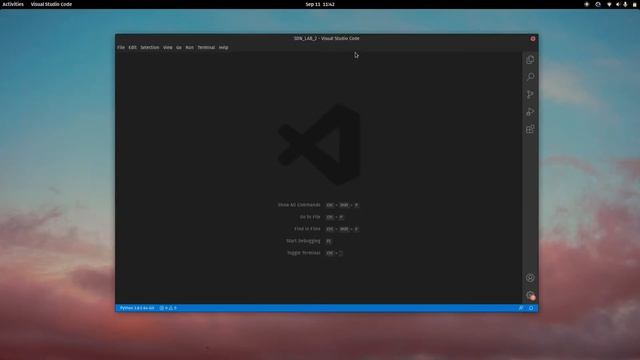Open the Search view in the activity bar

tap(530, 77)
